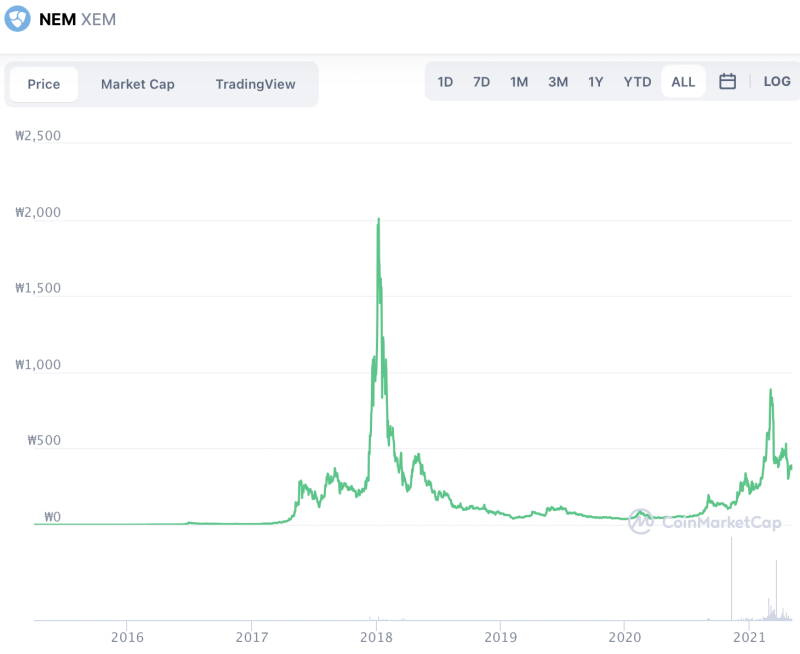Click the ₩2,500 y-axis label
Screen dimensions: 800x654
coord(38,136)
